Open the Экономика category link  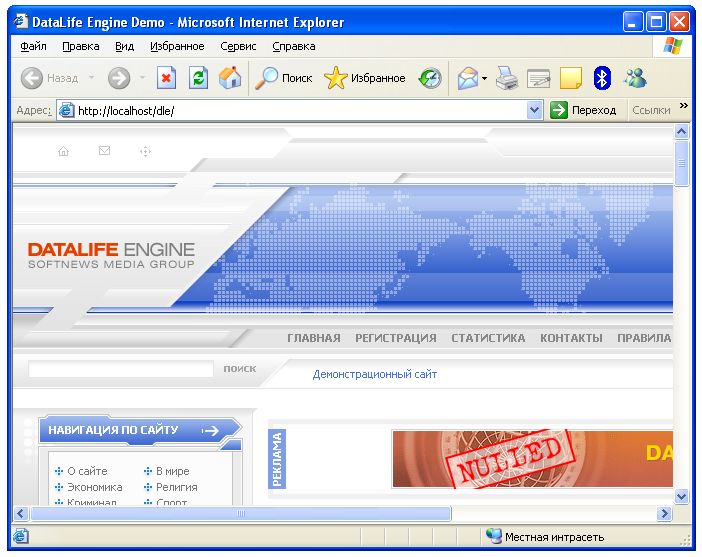pos(95,487)
